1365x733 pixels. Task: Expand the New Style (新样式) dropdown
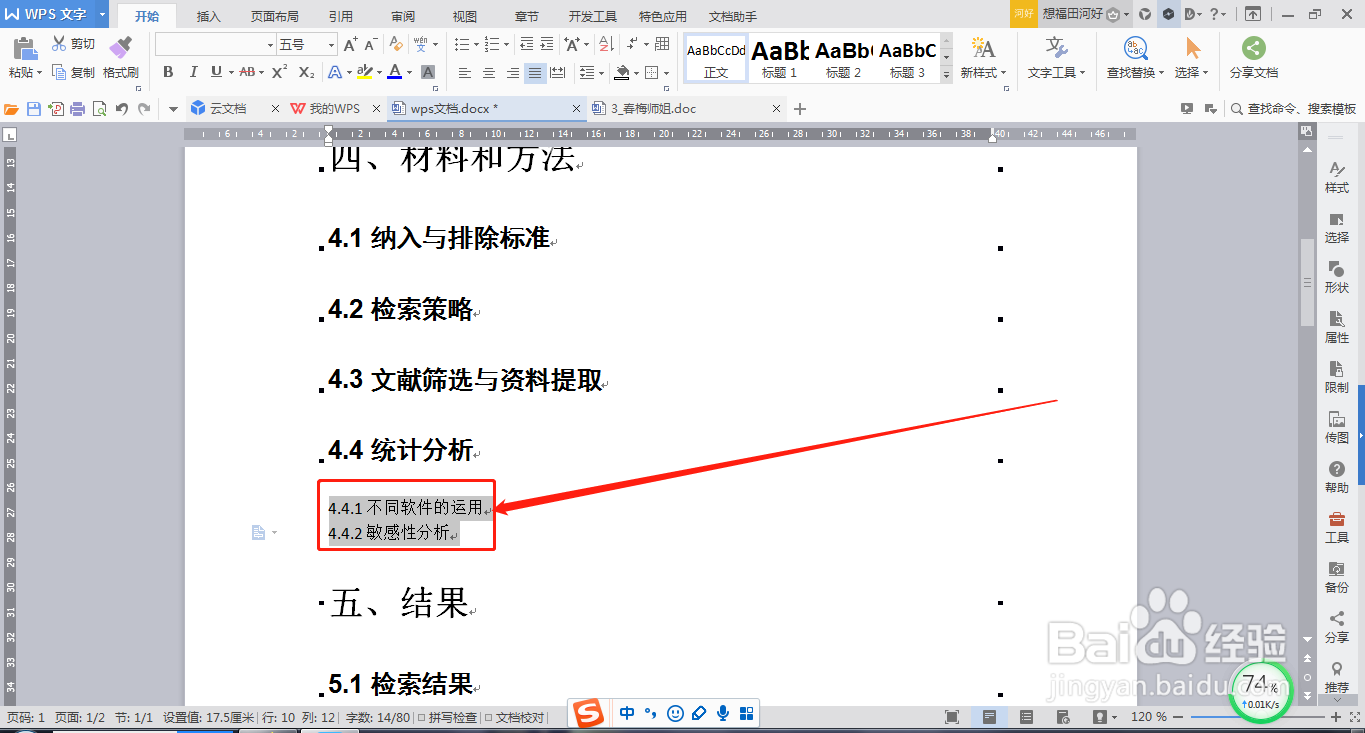(1003, 73)
